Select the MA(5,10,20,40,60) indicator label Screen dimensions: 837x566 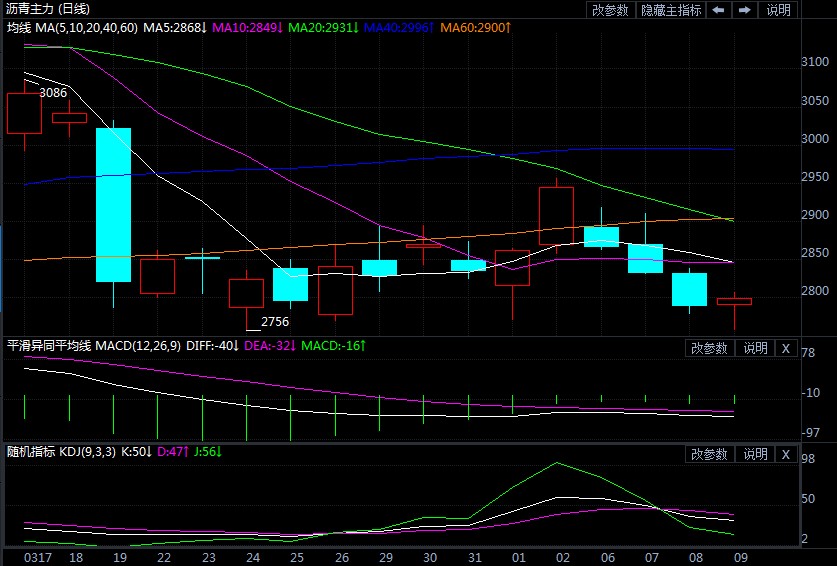pos(87,27)
